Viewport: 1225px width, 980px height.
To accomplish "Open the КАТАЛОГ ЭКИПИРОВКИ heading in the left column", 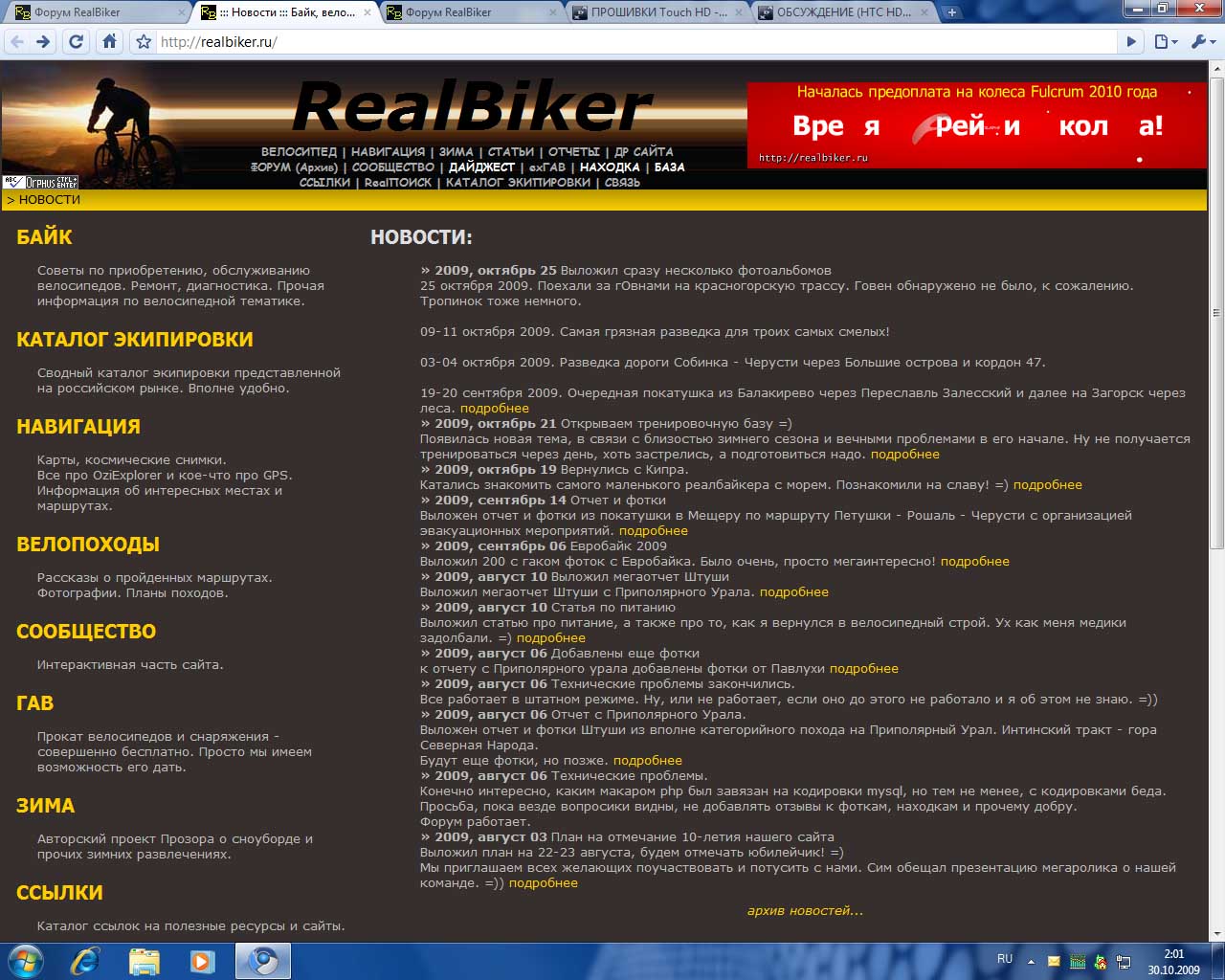I will (135, 340).
